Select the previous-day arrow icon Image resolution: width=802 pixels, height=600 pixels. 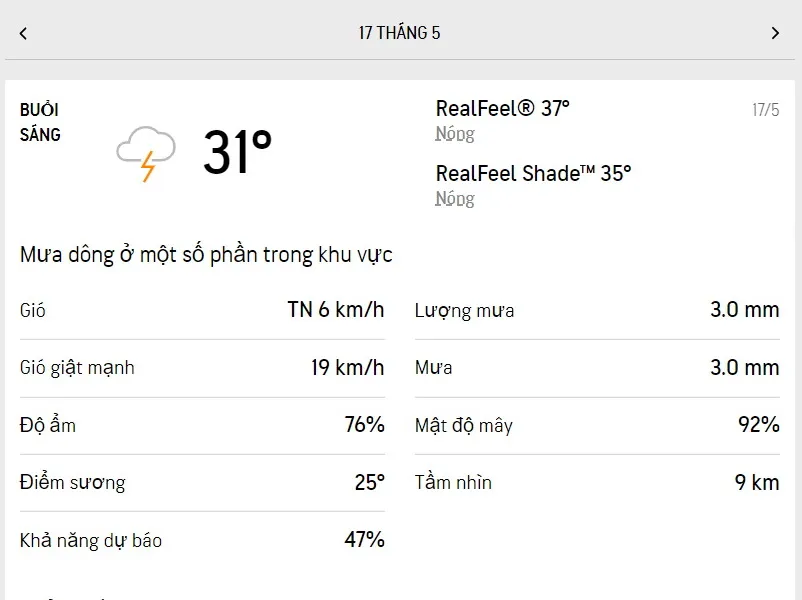[x=23, y=33]
